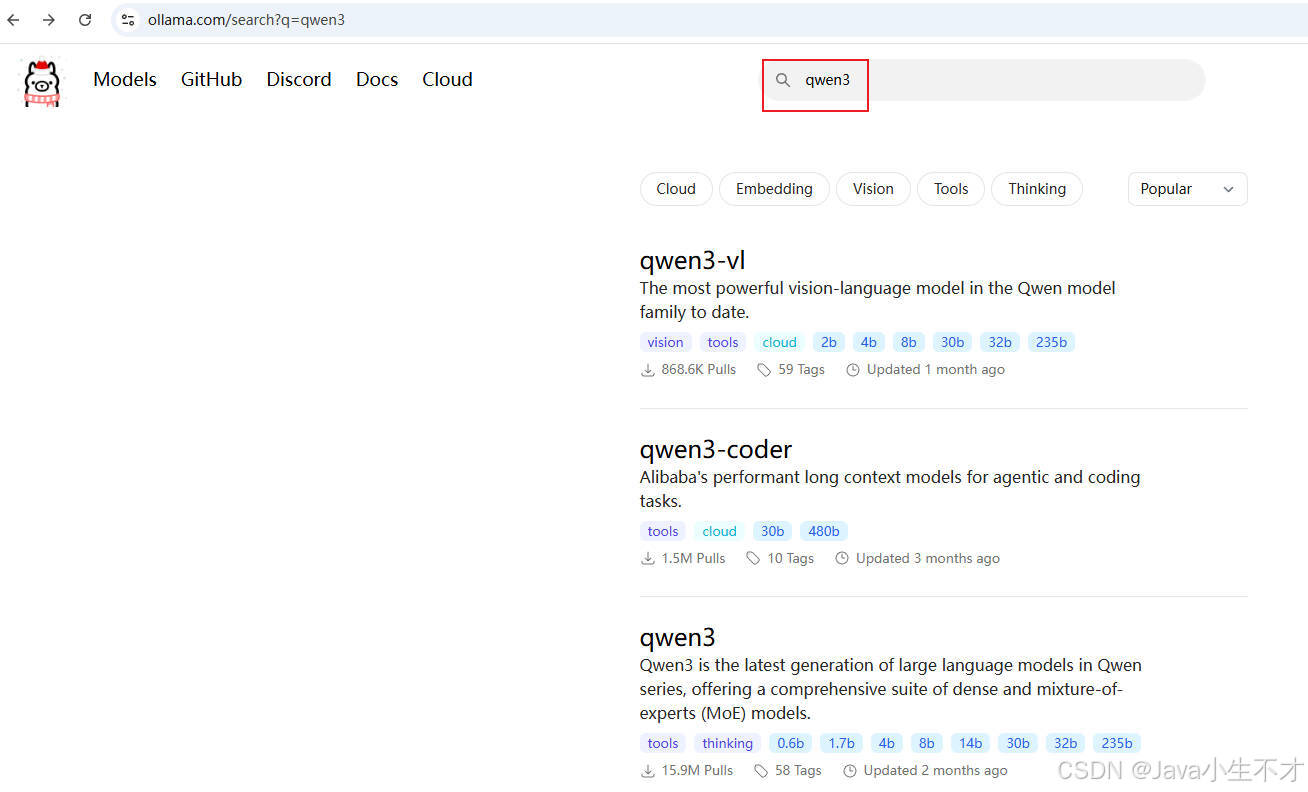The width and height of the screenshot is (1308, 792).
Task: Click the browser forward arrow
Action: coord(49,20)
